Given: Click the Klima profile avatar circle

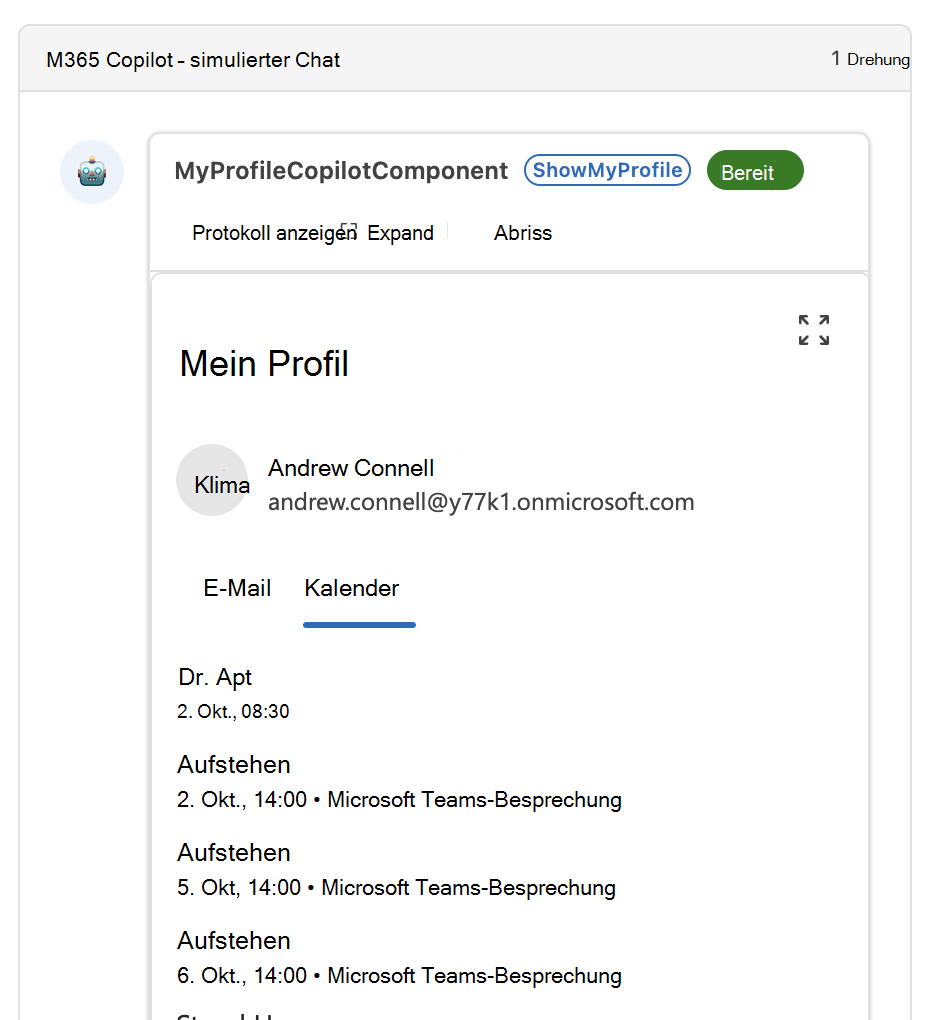Looking at the screenshot, I should (x=213, y=480).
